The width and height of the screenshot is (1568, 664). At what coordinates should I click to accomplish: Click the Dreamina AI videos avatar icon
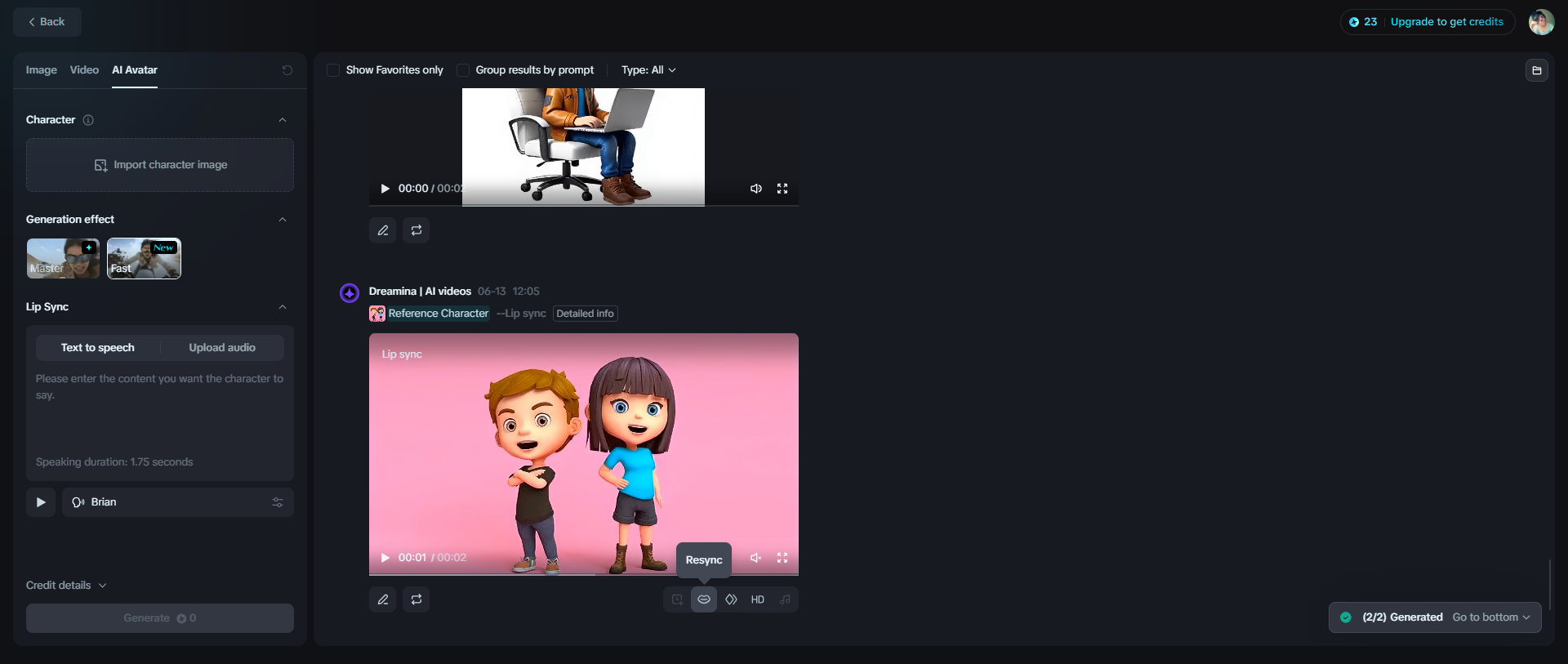pyautogui.click(x=350, y=293)
